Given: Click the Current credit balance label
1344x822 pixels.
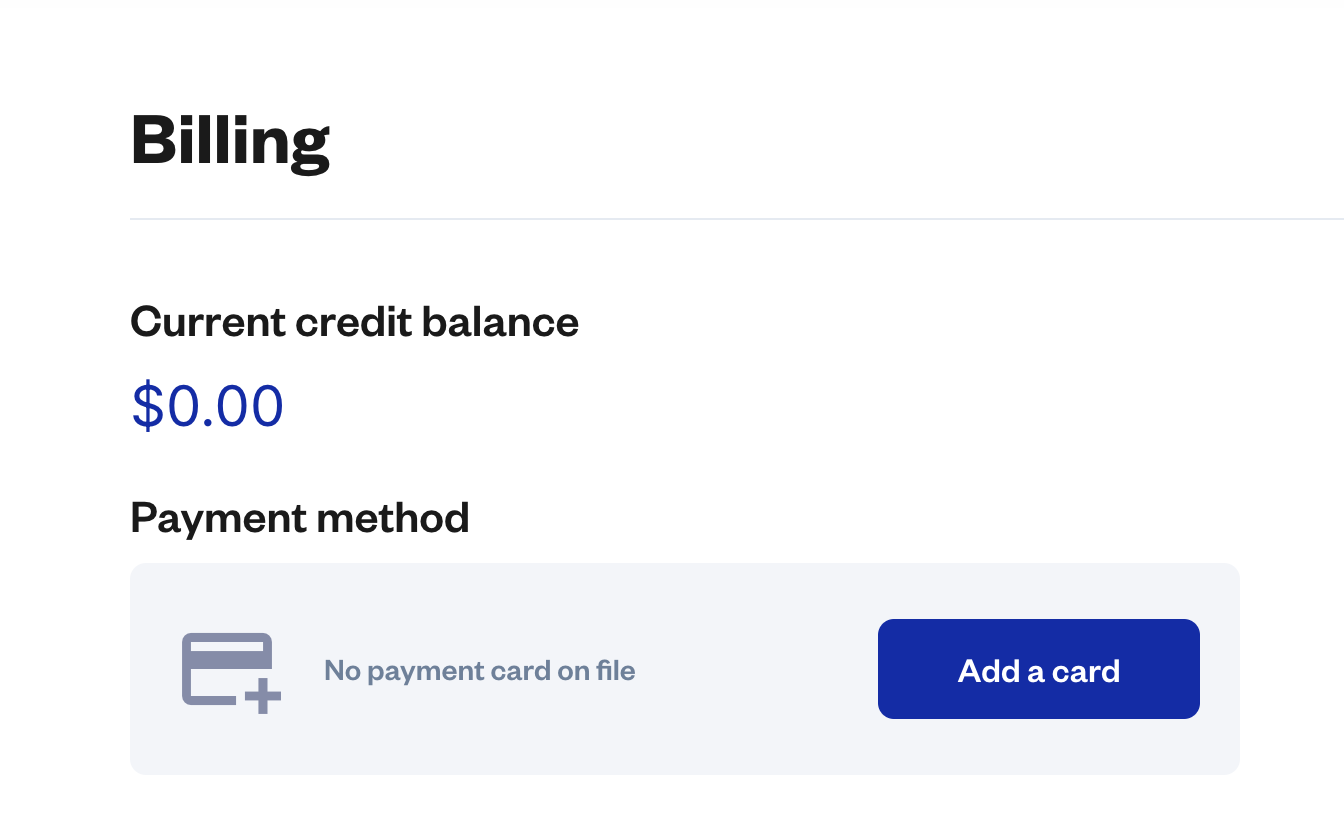Looking at the screenshot, I should 354,322.
